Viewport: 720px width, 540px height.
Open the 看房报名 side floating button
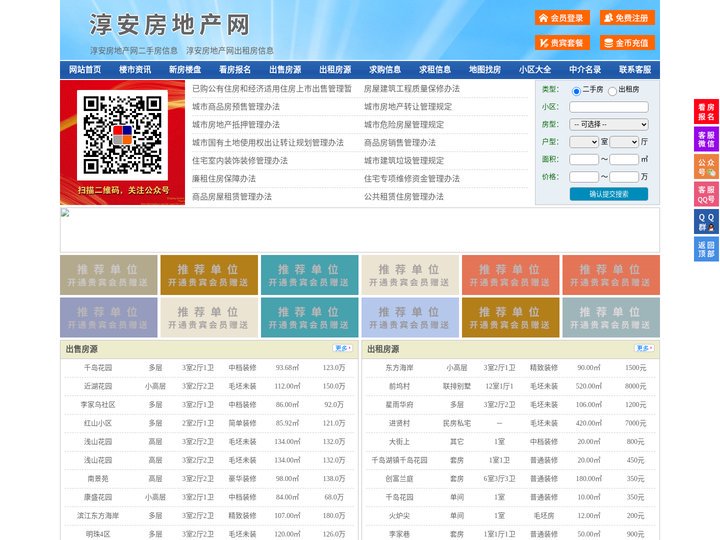[x=706, y=112]
